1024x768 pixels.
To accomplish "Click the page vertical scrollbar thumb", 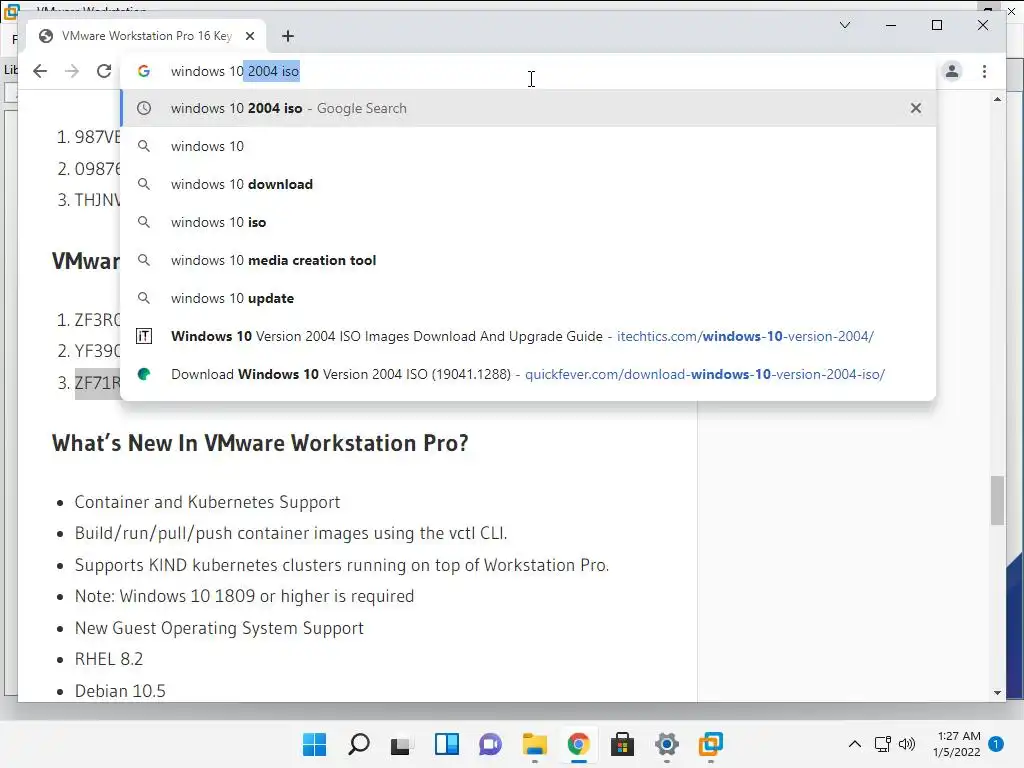I will pos(997,500).
